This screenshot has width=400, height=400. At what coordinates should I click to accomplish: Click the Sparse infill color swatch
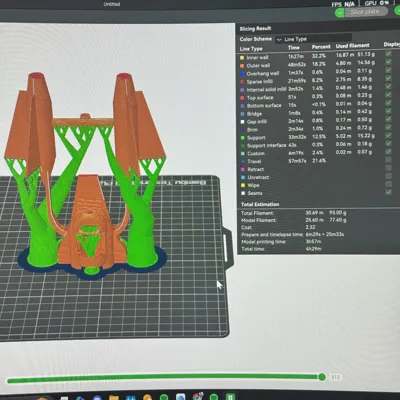click(242, 82)
